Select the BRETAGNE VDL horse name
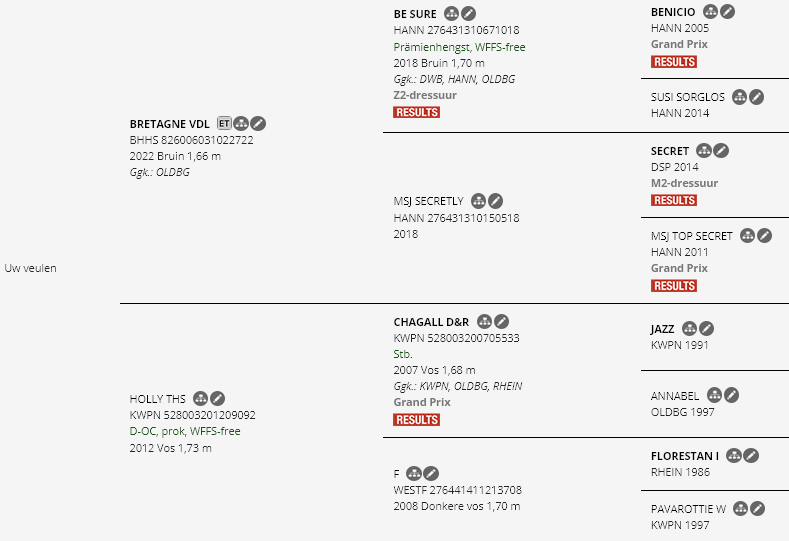 point(170,124)
